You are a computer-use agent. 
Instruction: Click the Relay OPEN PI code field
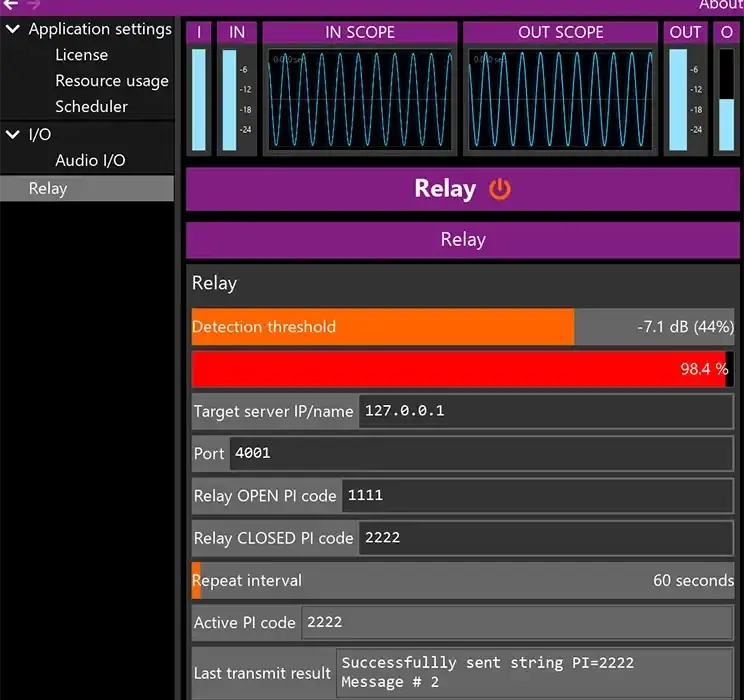[537, 495]
